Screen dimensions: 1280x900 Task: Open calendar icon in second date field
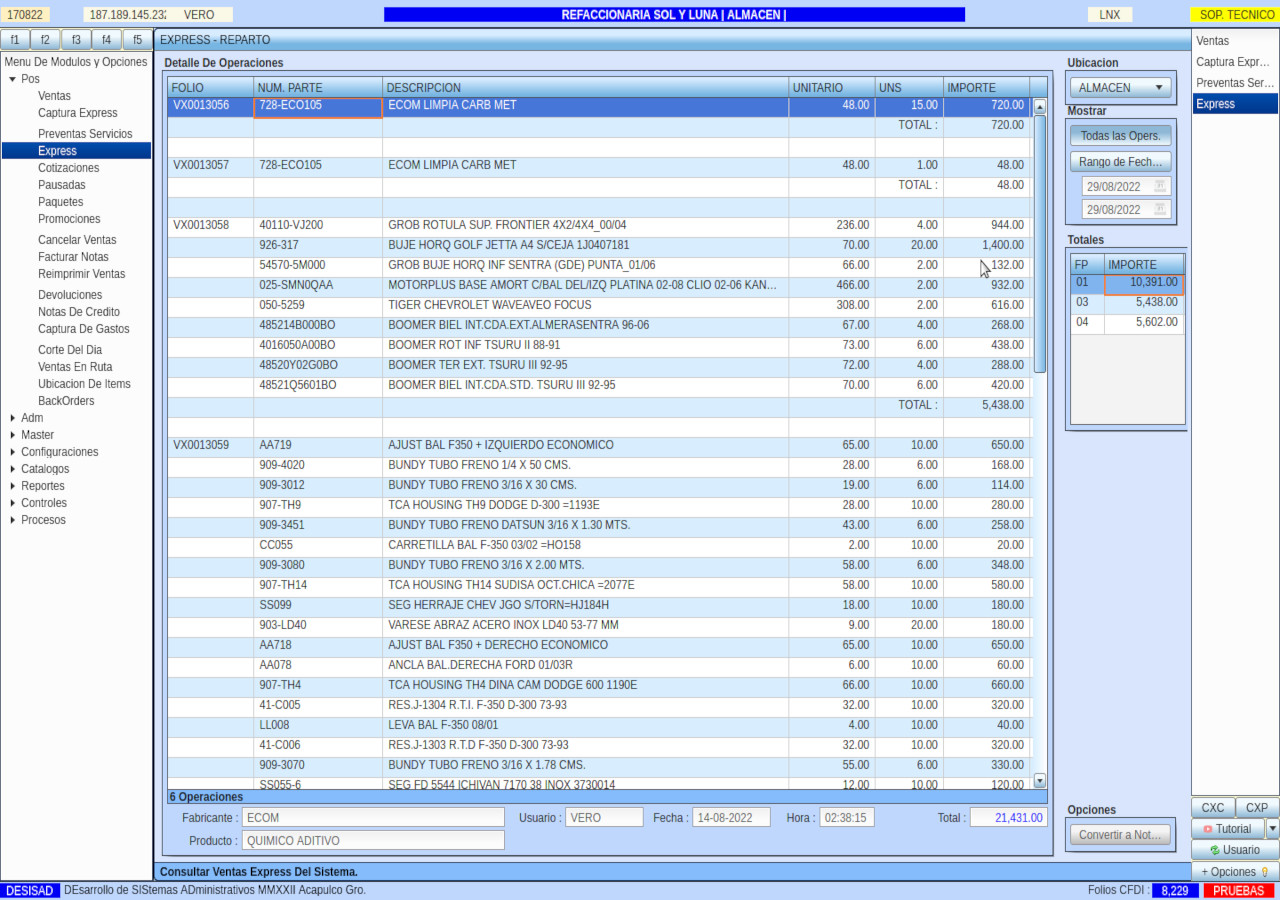point(1160,209)
